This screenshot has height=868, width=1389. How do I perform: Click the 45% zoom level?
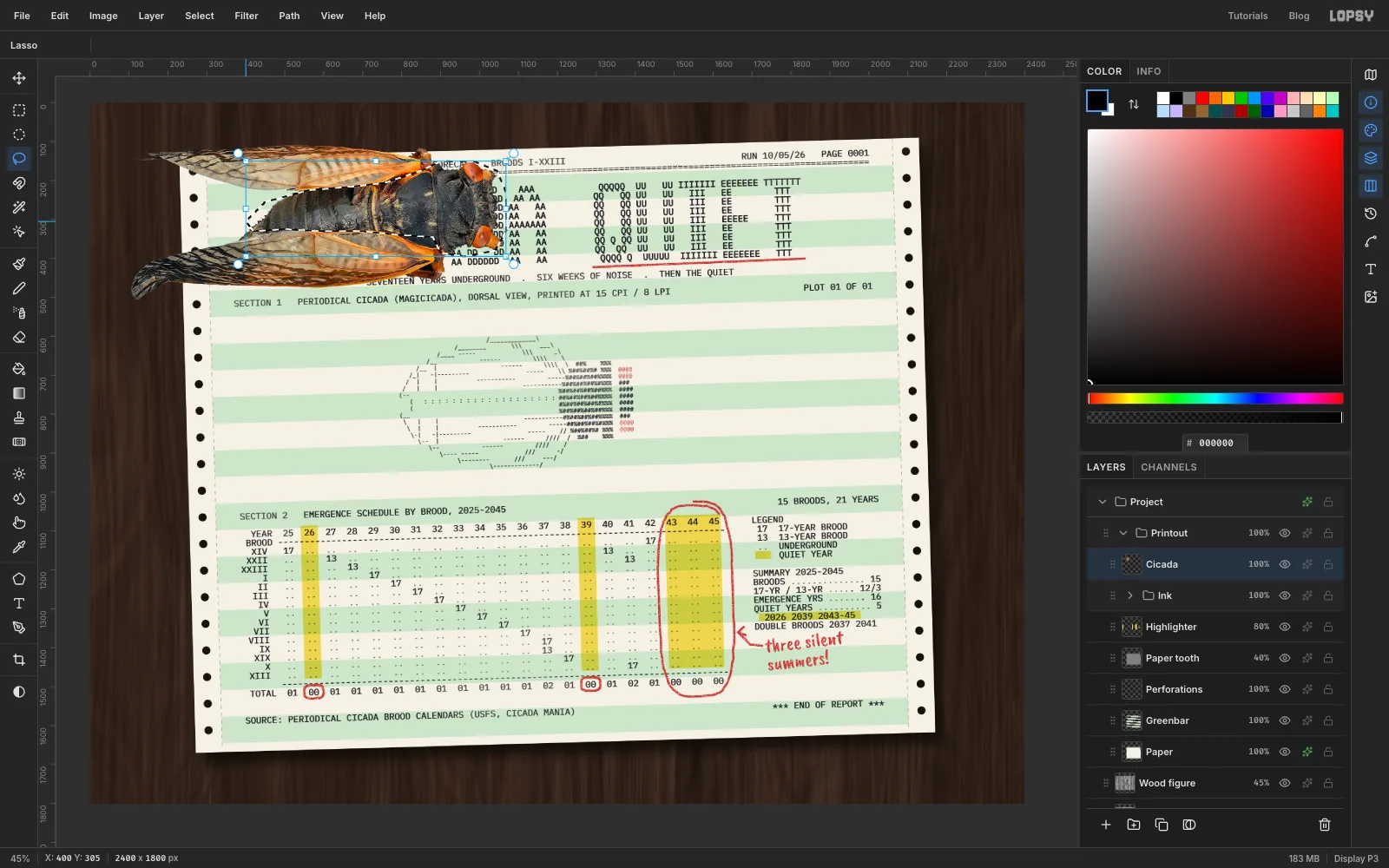click(20, 858)
